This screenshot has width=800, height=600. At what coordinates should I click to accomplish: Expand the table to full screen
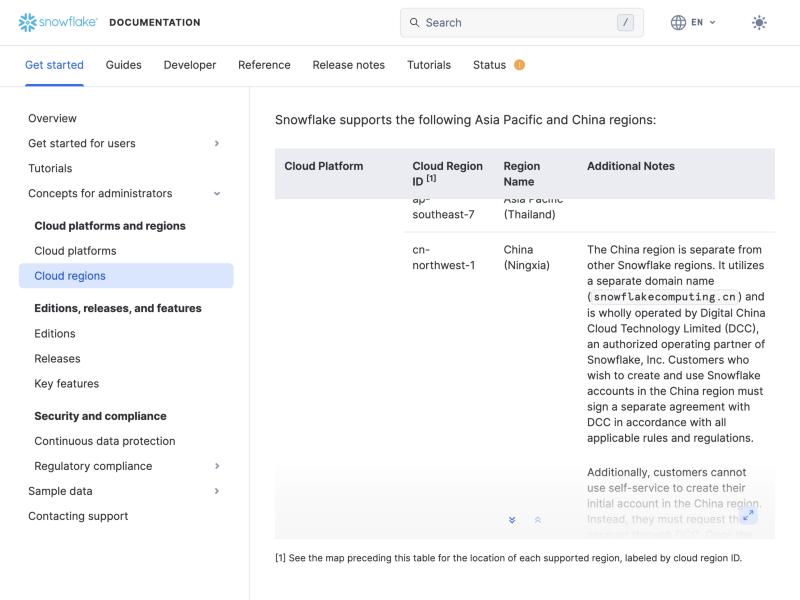click(748, 515)
